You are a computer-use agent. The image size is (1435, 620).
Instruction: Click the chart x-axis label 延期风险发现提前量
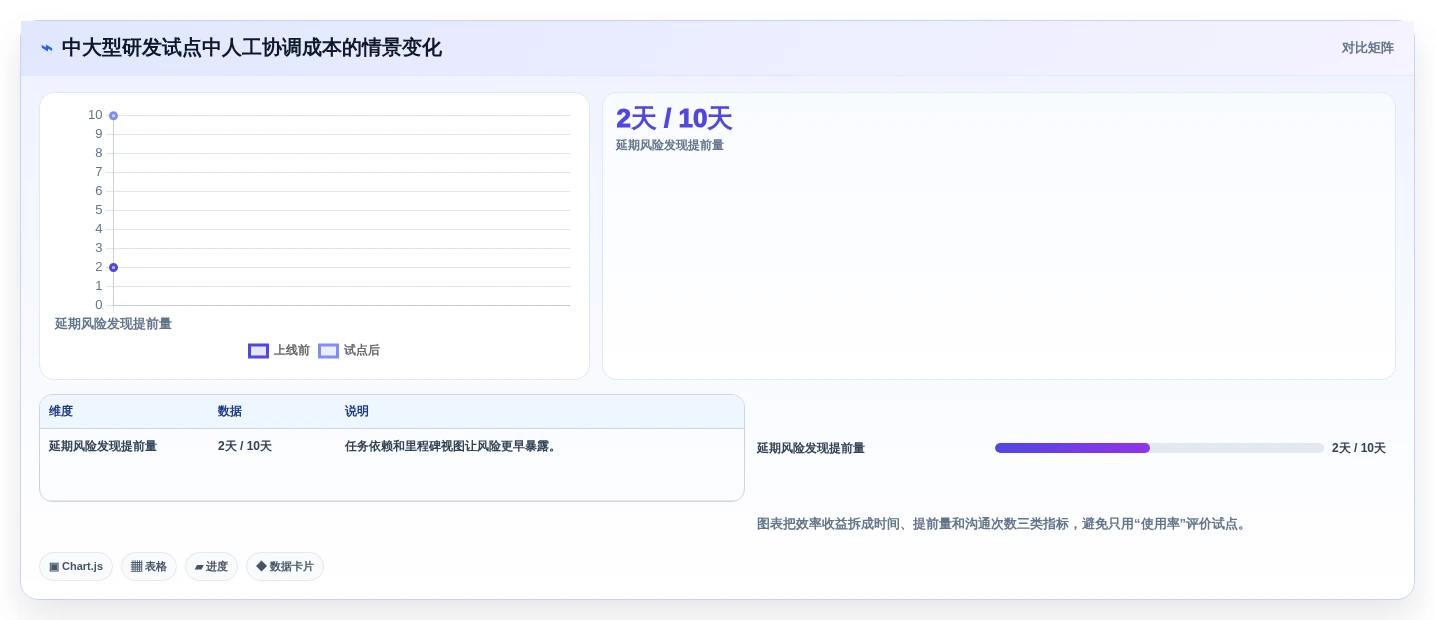click(113, 324)
